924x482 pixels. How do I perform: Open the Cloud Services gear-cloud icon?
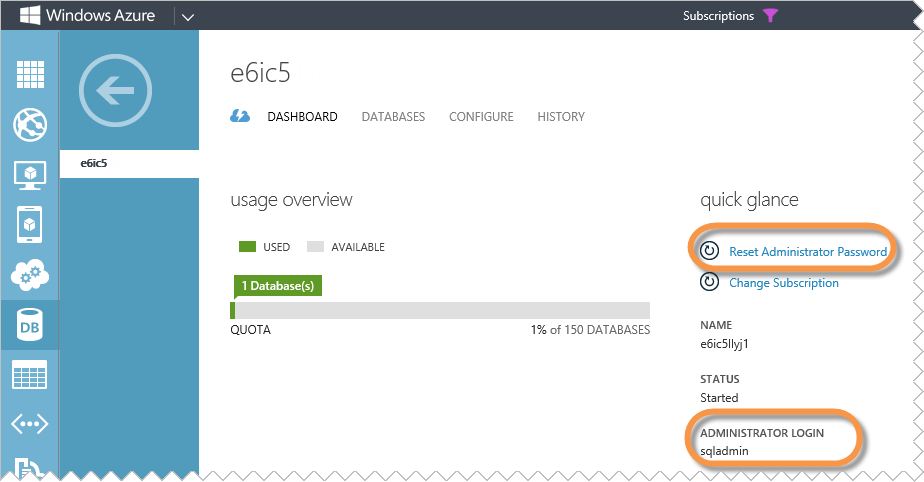click(30, 275)
